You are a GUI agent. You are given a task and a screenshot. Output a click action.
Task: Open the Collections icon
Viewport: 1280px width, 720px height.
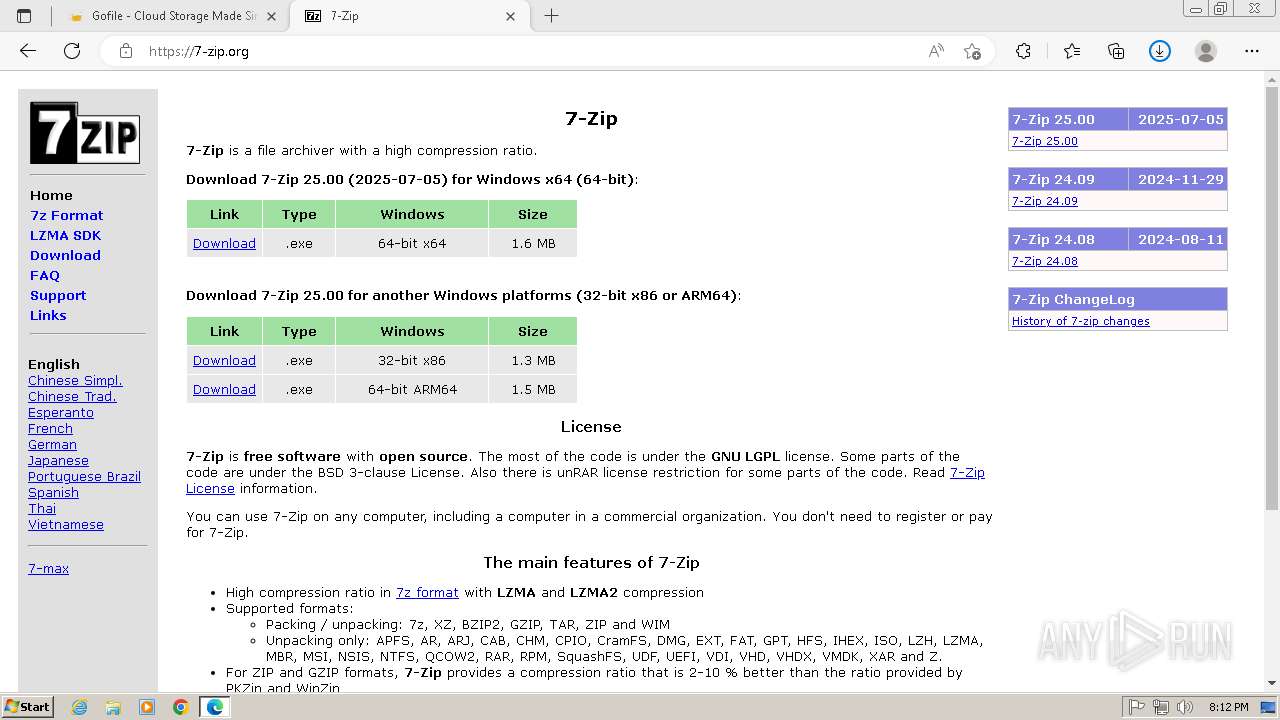tap(1116, 51)
